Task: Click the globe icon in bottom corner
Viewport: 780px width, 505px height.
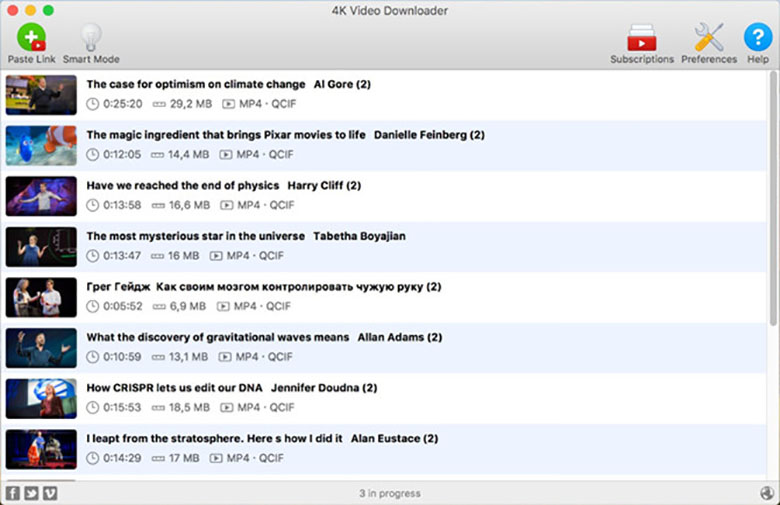Action: (x=767, y=493)
